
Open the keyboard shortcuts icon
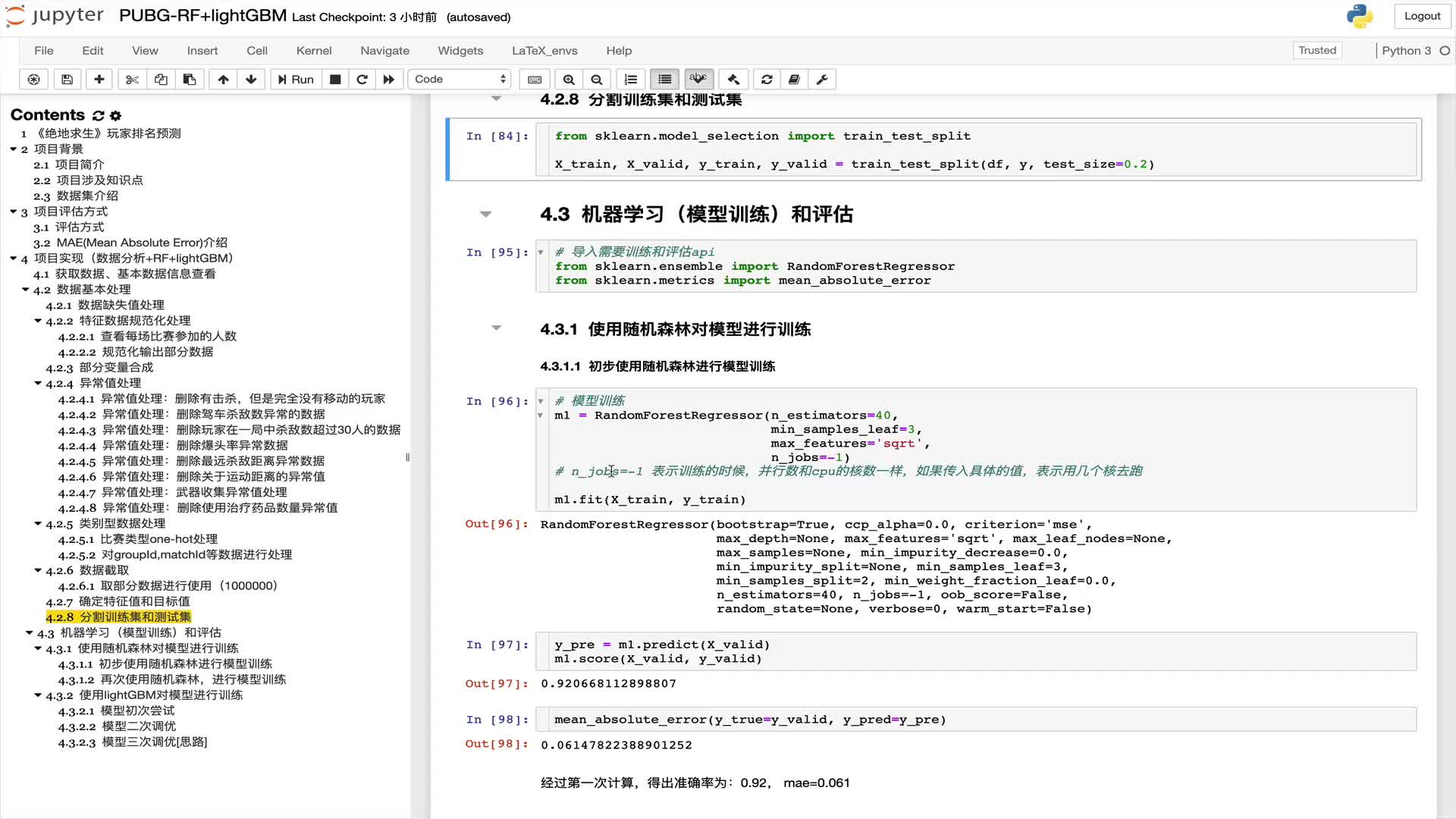(x=535, y=79)
